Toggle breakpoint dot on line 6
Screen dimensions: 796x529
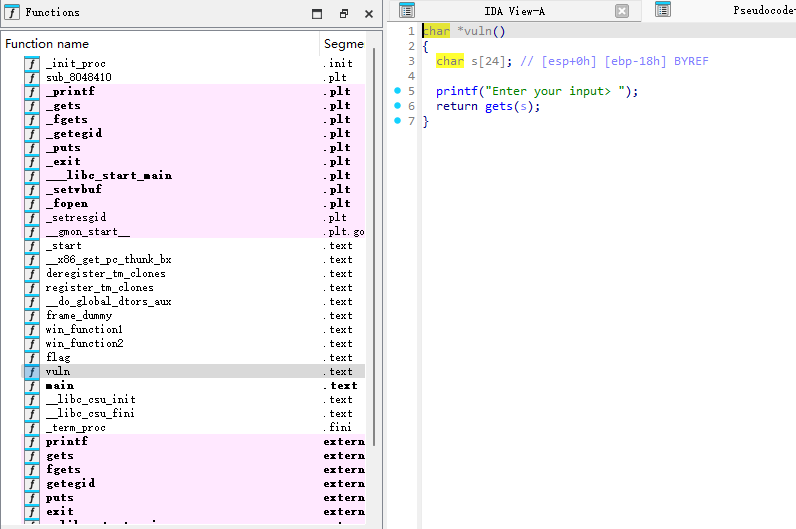tap(398, 106)
